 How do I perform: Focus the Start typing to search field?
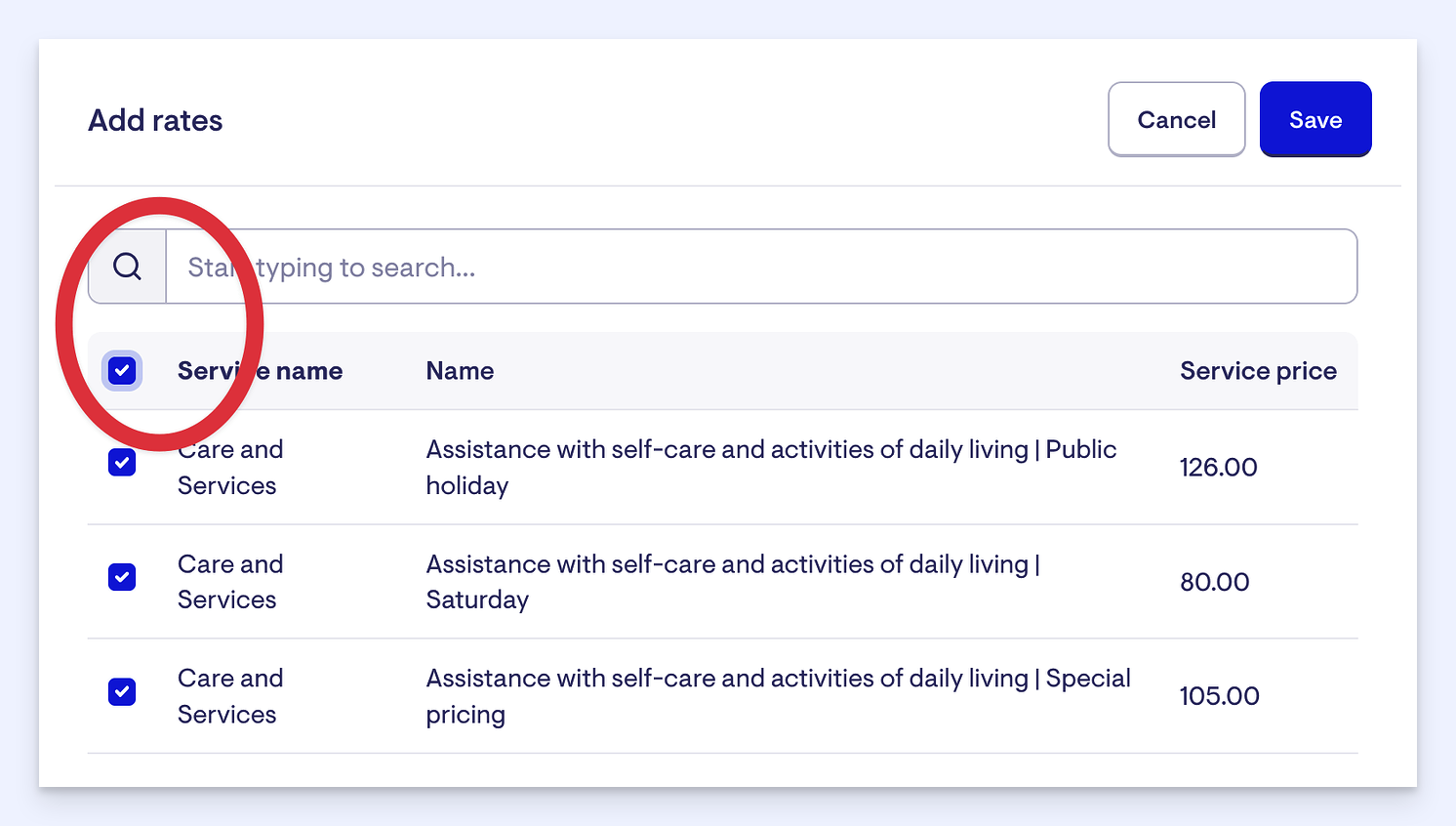coord(761,267)
